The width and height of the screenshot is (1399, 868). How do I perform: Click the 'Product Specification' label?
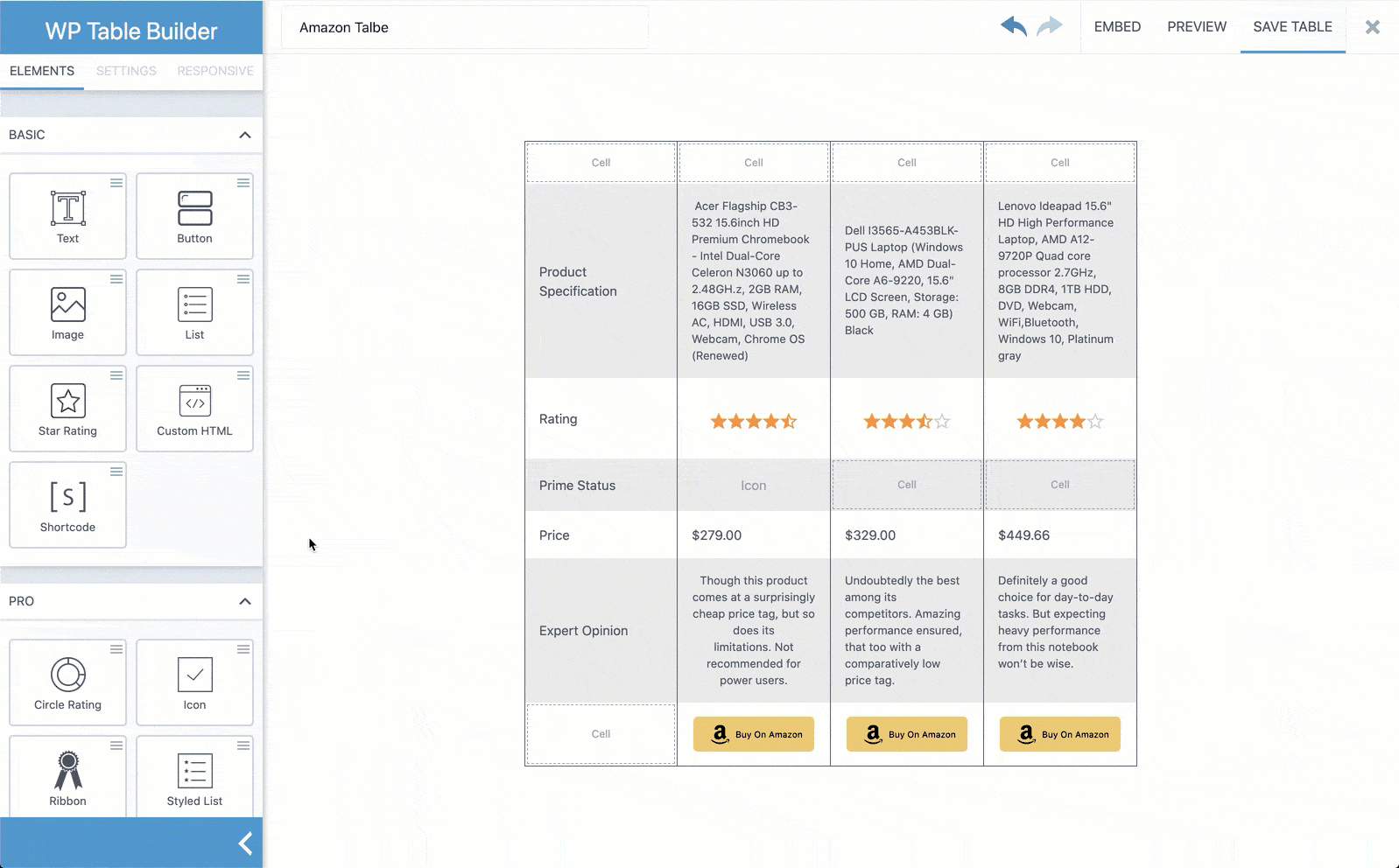coord(578,282)
